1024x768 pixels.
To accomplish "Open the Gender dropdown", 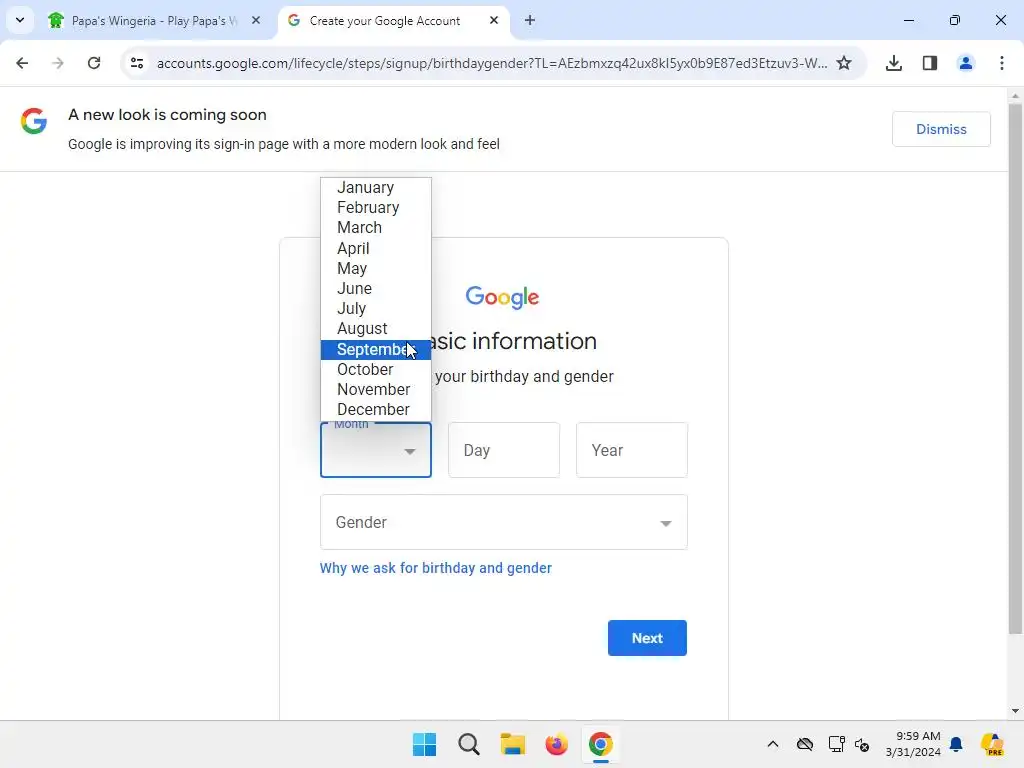I will click(504, 522).
